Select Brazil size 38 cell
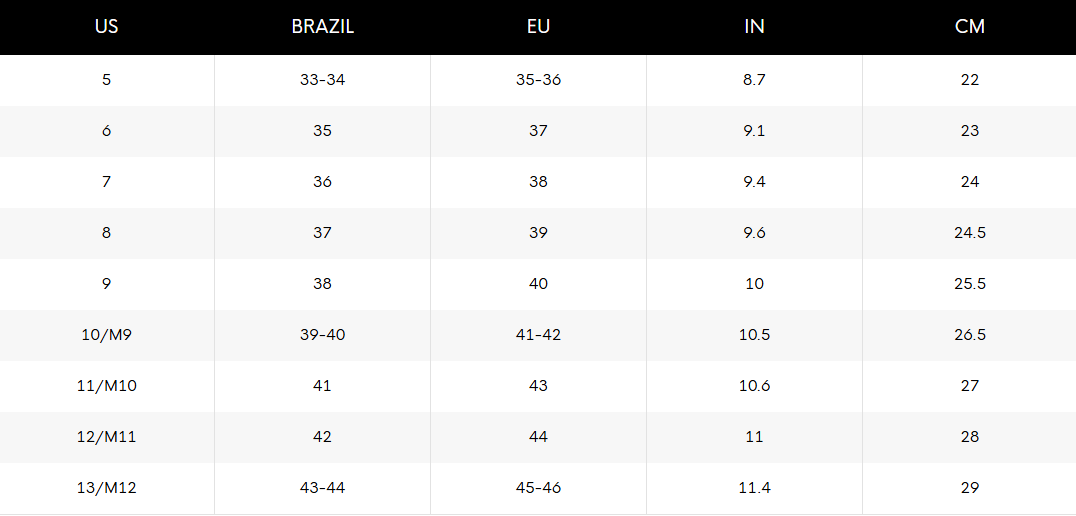Screen dimensions: 1076x516 [322, 284]
